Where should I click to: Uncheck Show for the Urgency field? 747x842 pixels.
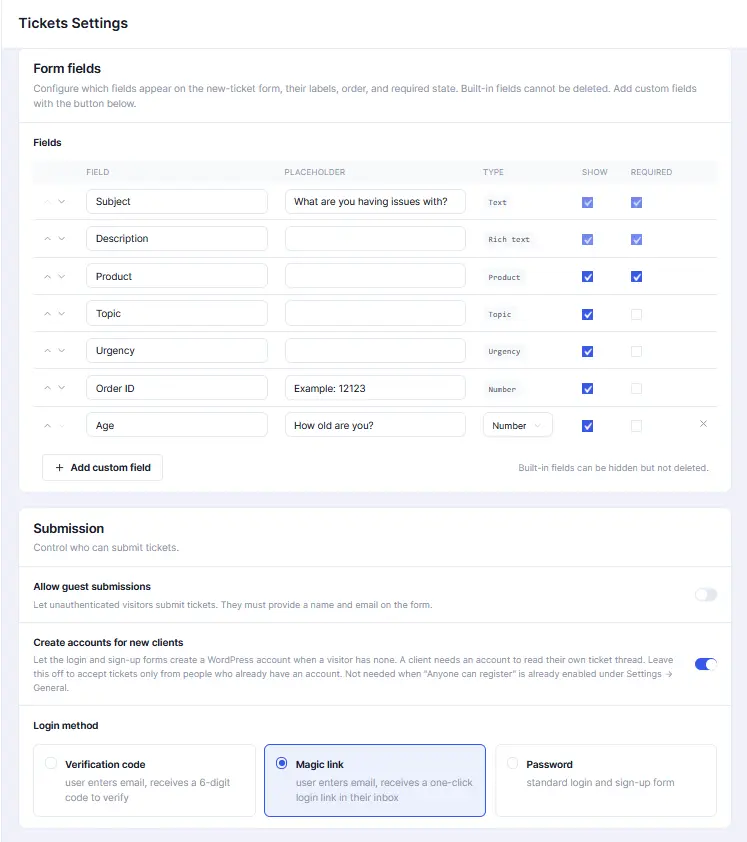(588, 351)
